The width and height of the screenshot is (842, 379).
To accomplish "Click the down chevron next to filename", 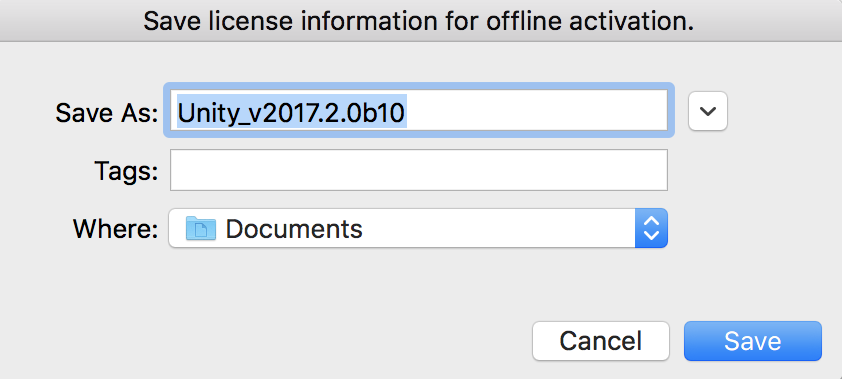I will (708, 111).
